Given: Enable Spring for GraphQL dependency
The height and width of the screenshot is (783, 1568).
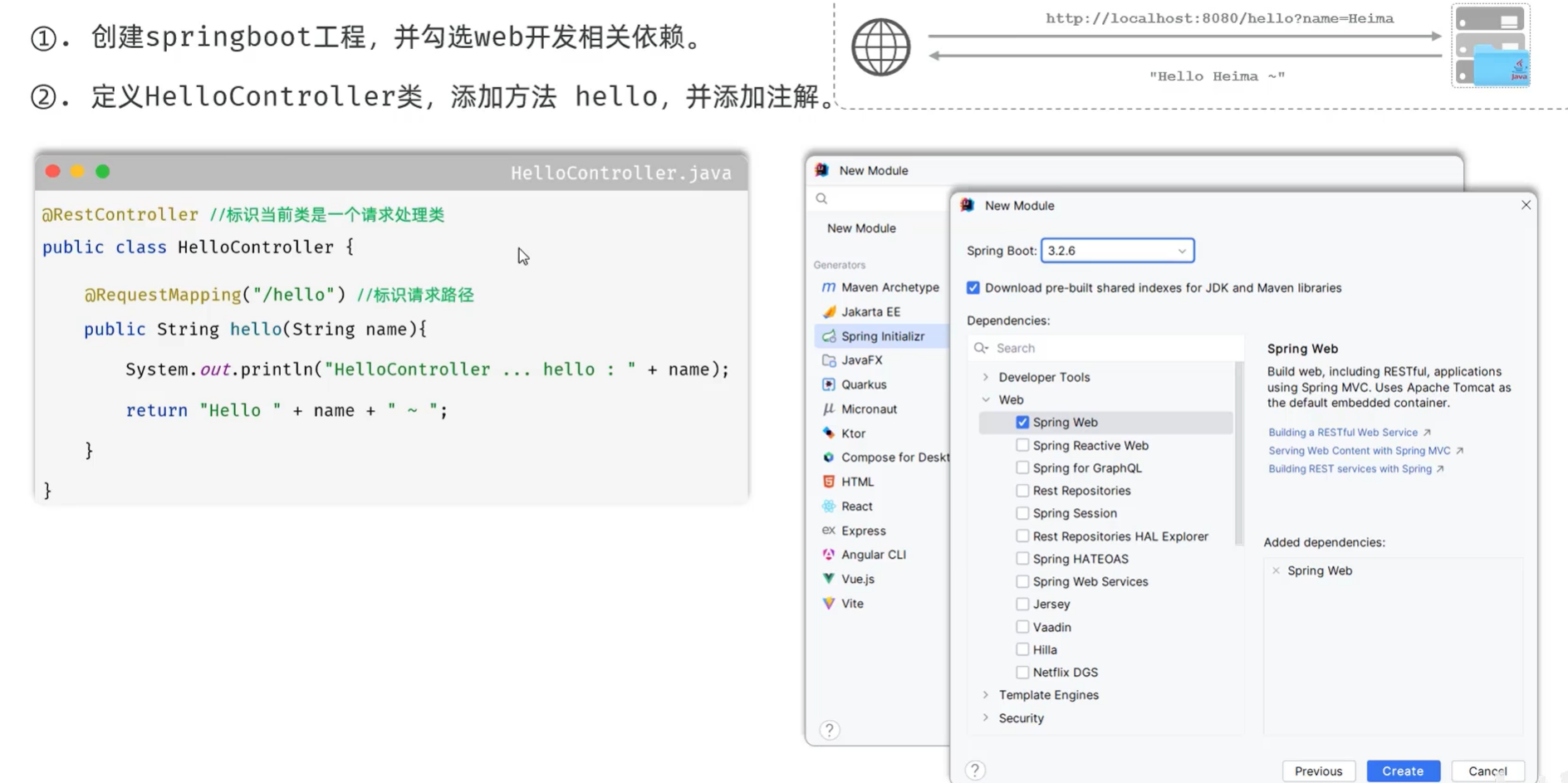Looking at the screenshot, I should [x=1022, y=467].
